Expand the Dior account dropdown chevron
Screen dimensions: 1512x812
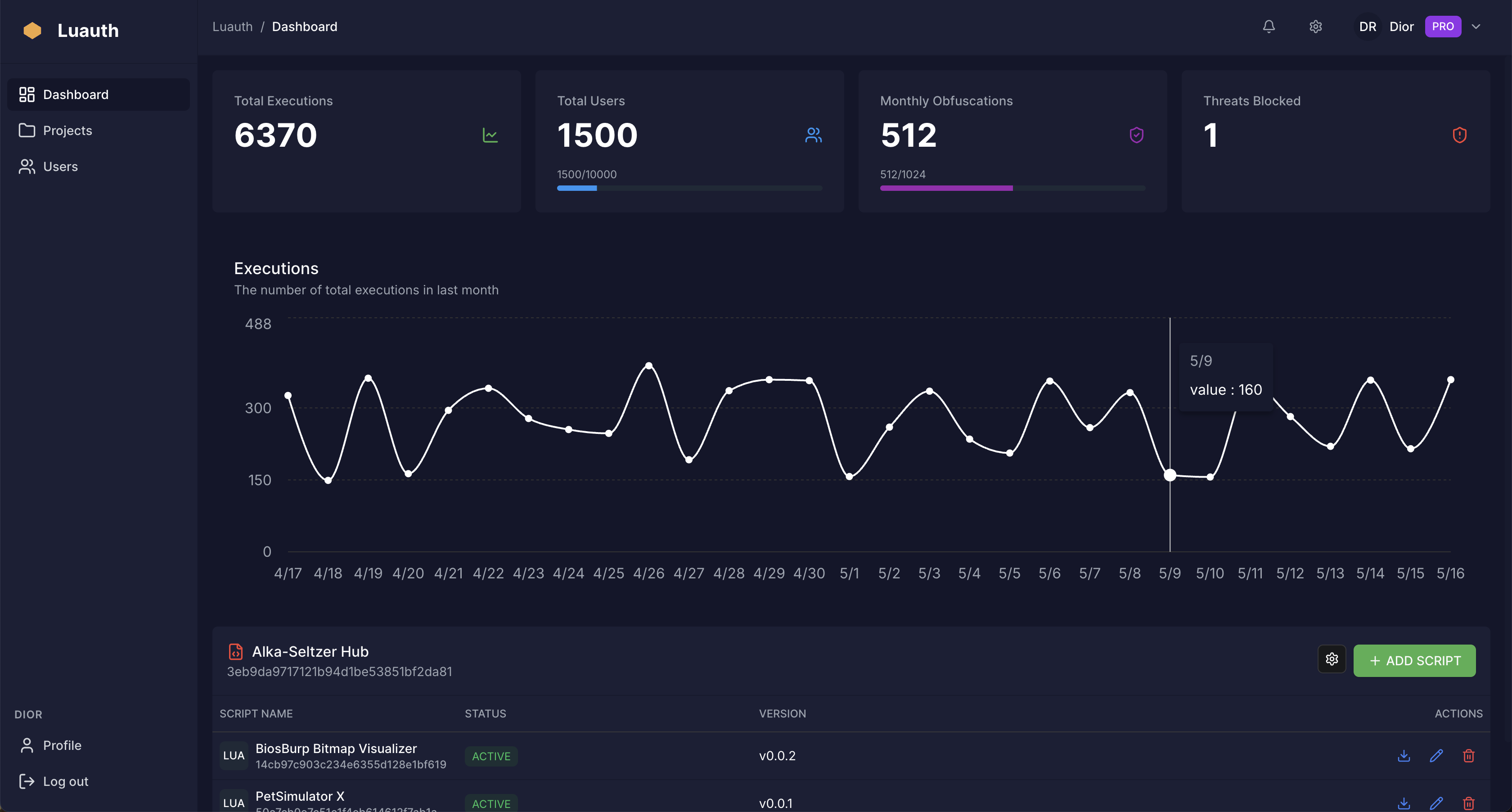pyautogui.click(x=1476, y=27)
